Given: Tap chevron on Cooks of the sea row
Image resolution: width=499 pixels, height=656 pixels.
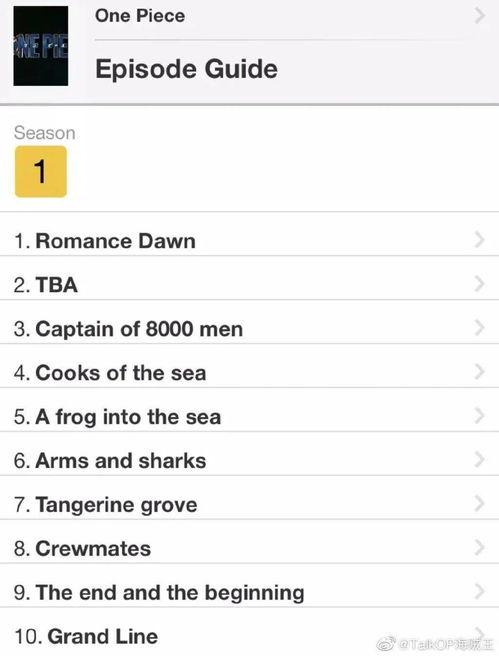Looking at the screenshot, I should coord(480,372).
